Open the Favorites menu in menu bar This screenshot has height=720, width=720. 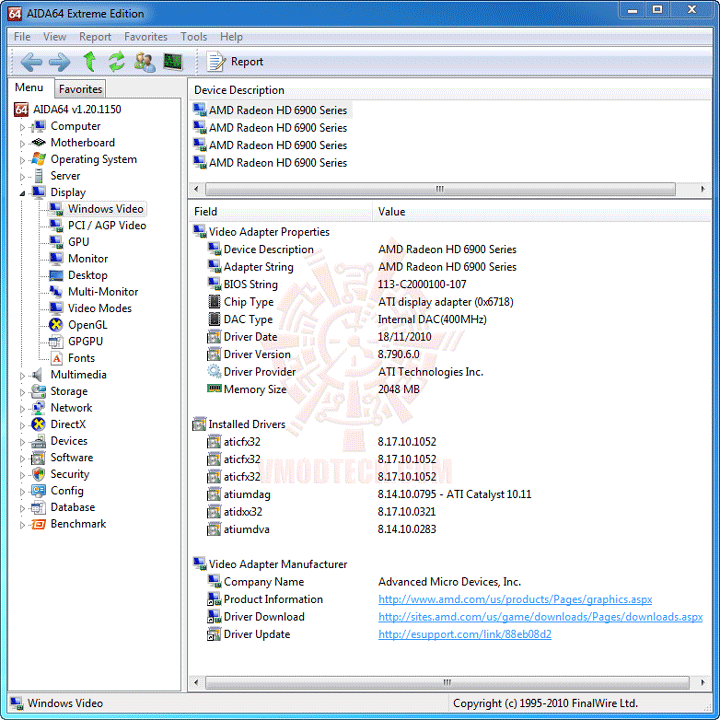coord(146,36)
